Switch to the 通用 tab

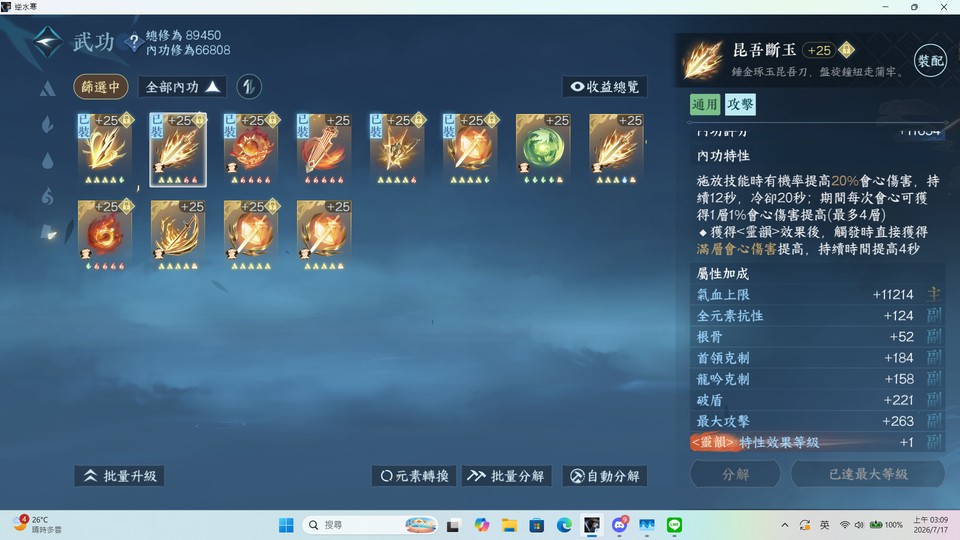click(704, 105)
